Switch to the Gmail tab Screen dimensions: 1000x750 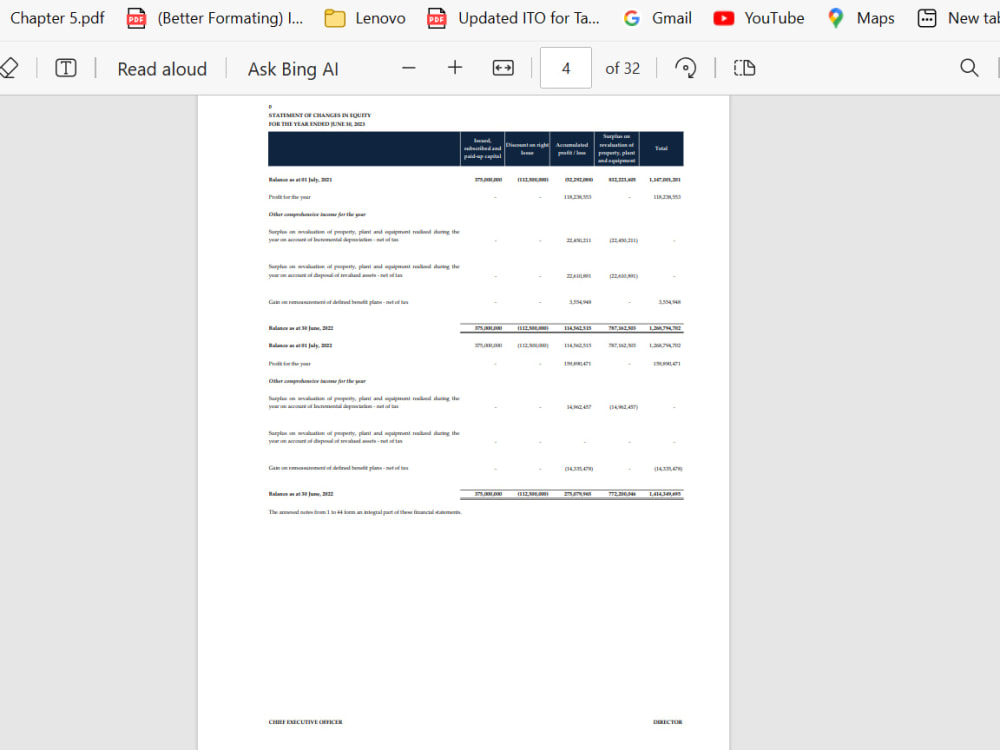tap(656, 17)
